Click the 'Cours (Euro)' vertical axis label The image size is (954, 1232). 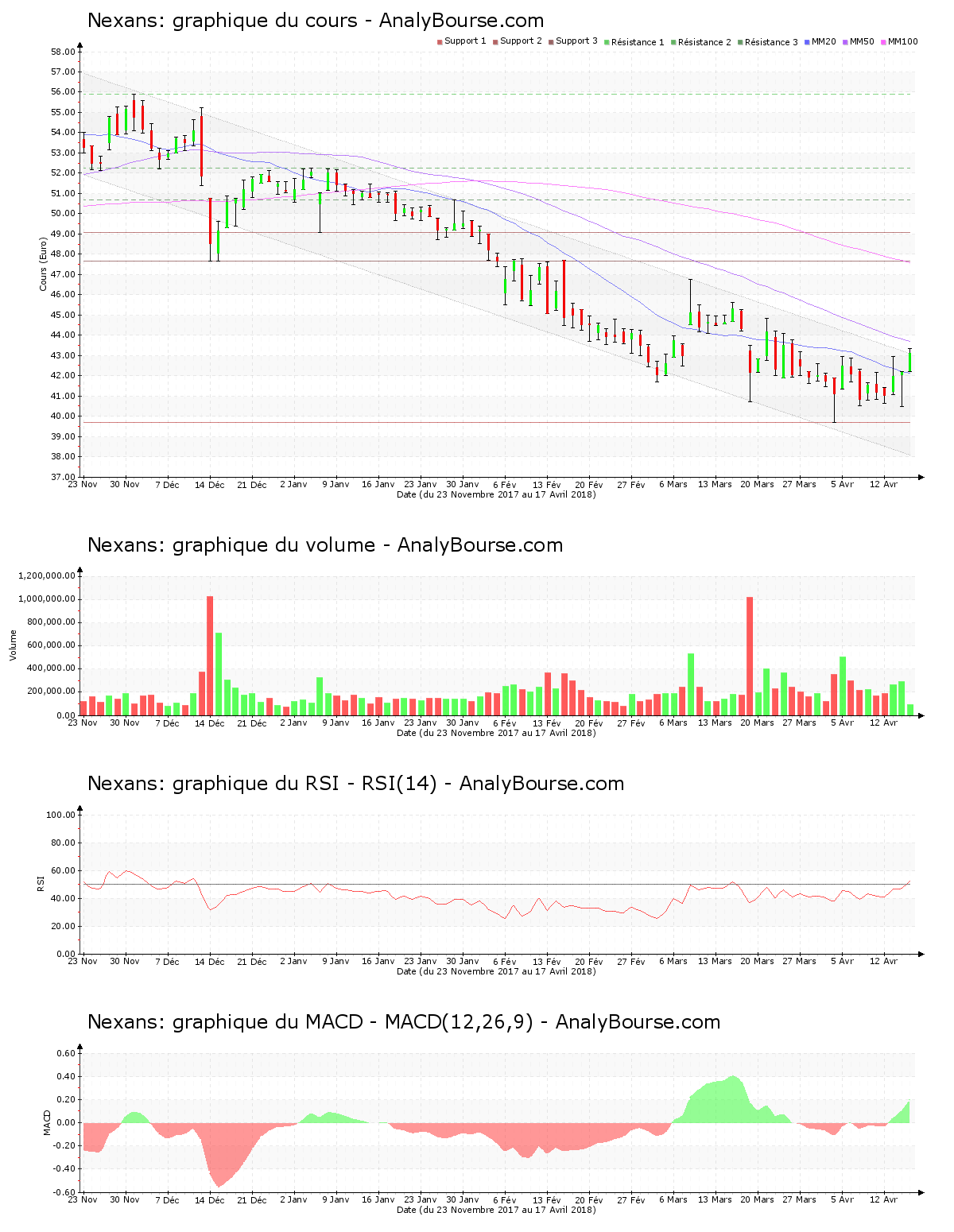pos(43,264)
